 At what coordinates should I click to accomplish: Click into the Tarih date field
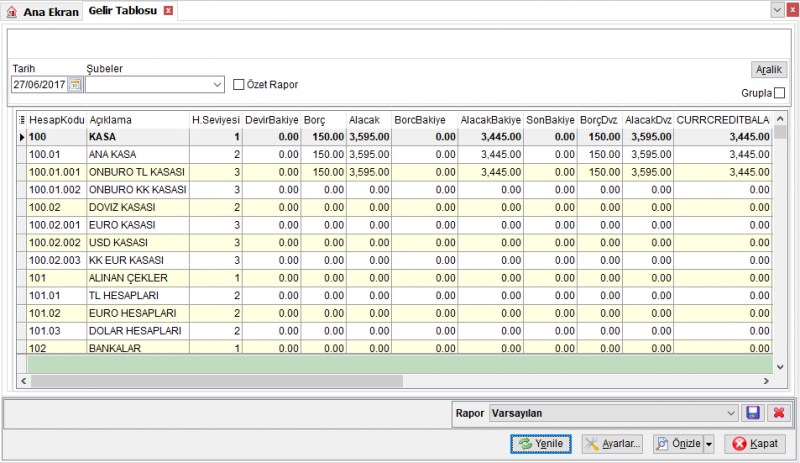[x=40, y=85]
